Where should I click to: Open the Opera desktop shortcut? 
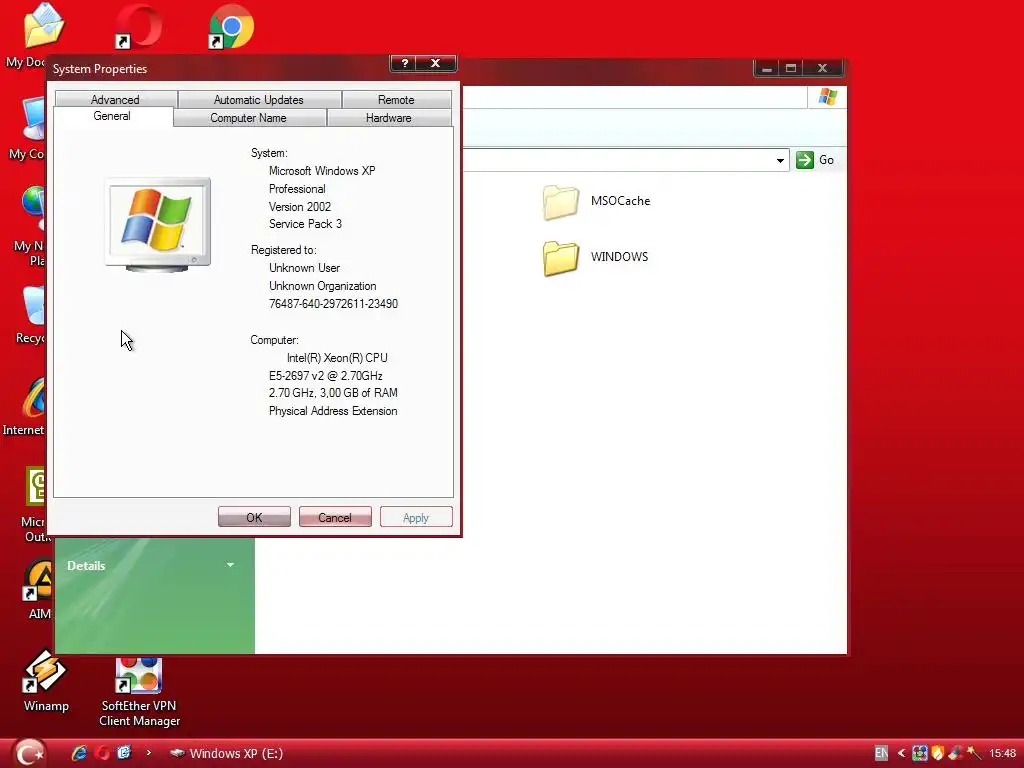tap(138, 26)
